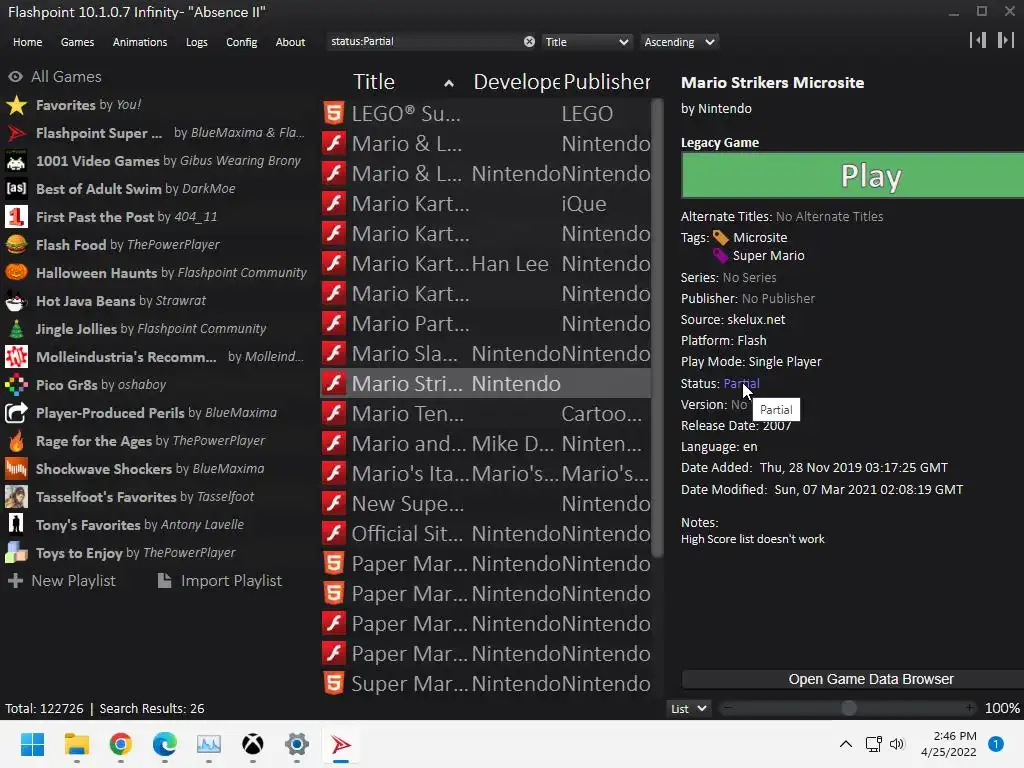
Task: Click the Microsite tag icon
Action: pyautogui.click(x=720, y=238)
